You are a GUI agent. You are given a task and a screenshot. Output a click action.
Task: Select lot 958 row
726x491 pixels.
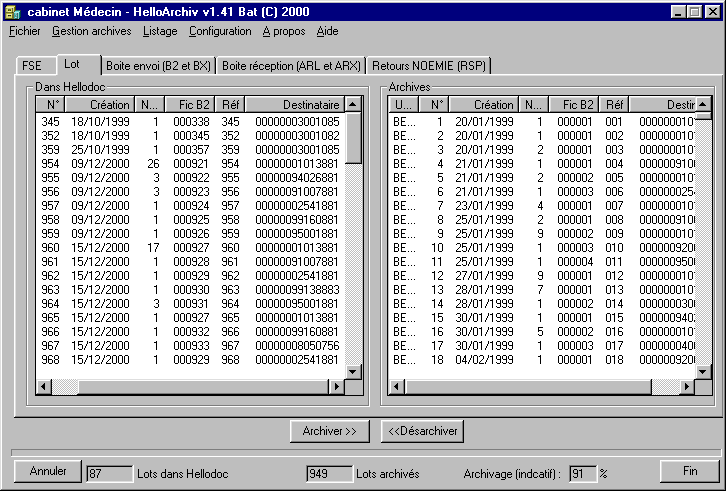[x=190, y=220]
